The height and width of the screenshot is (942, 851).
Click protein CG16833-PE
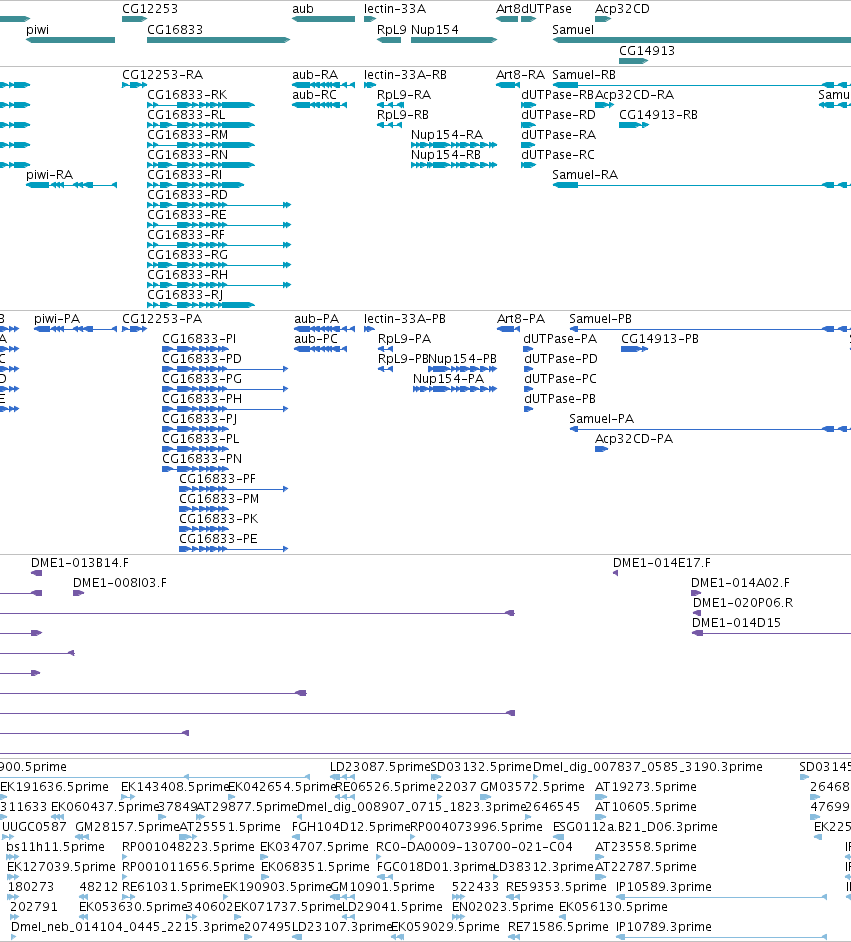[x=218, y=539]
